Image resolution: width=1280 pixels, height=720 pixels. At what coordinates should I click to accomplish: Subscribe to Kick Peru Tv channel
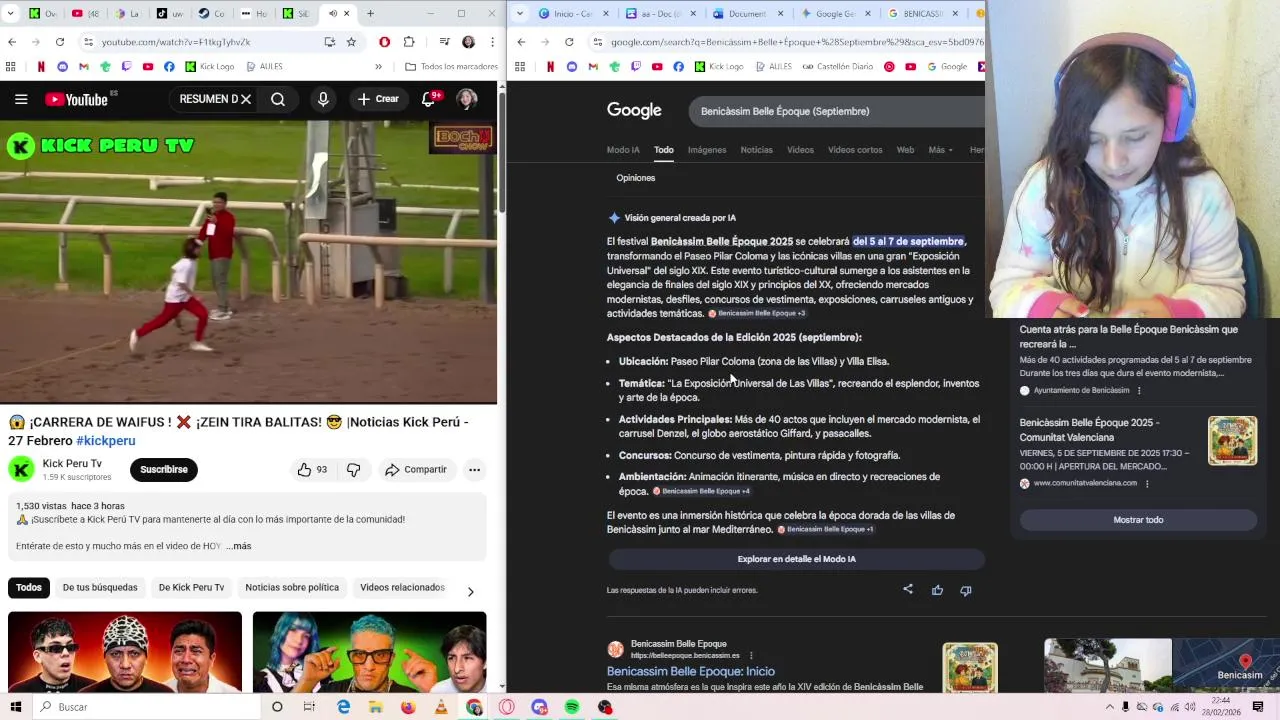click(164, 469)
